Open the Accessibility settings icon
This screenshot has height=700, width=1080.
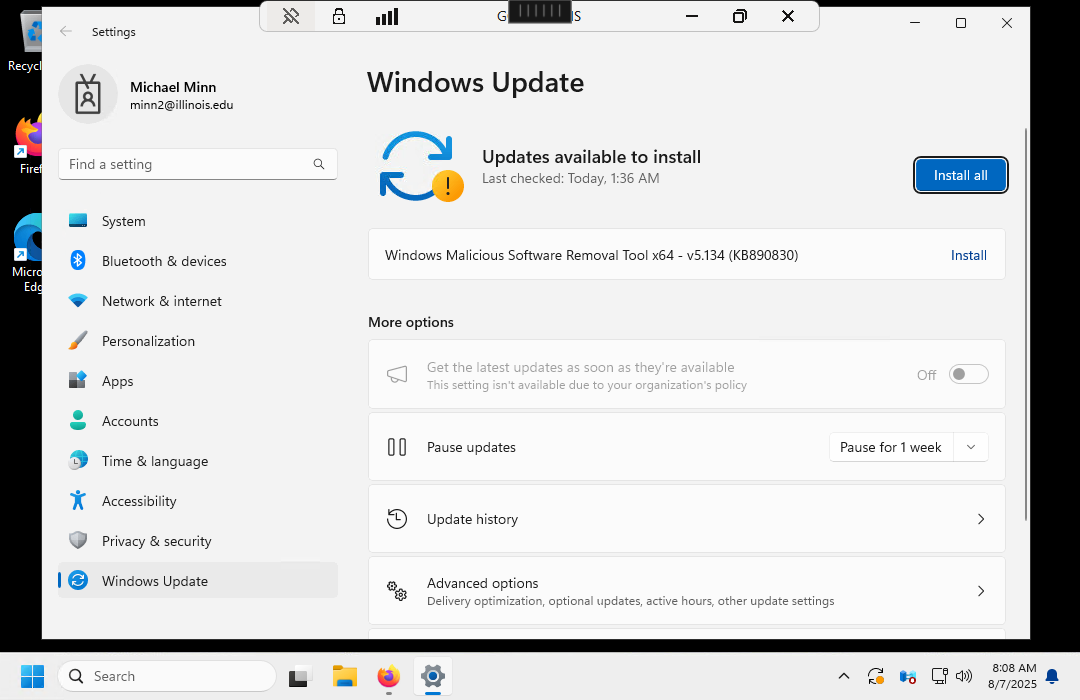coord(78,501)
